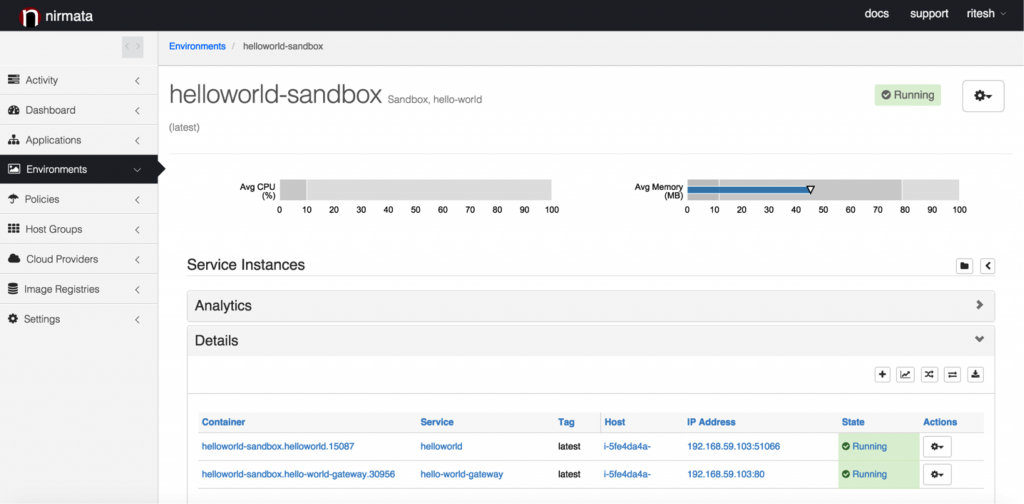Click the shuffle icon in Details toolbar
The height and width of the screenshot is (504, 1024).
tap(929, 375)
